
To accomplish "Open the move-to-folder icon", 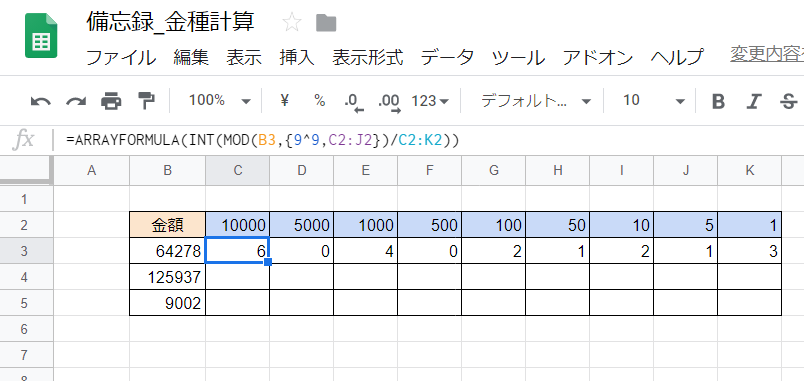I will [x=326, y=23].
